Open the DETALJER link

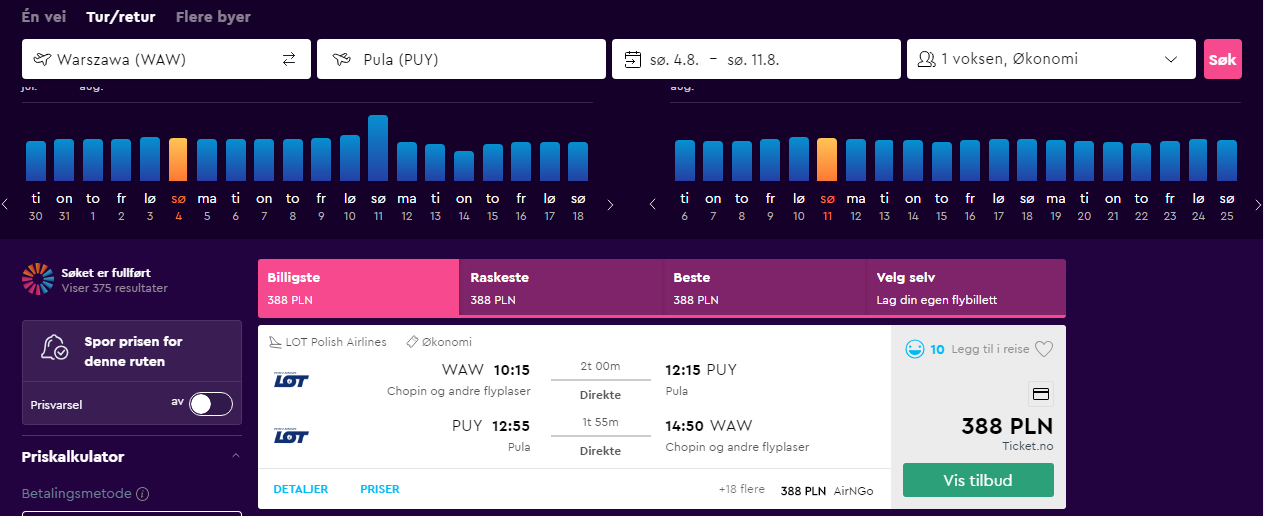pos(301,490)
